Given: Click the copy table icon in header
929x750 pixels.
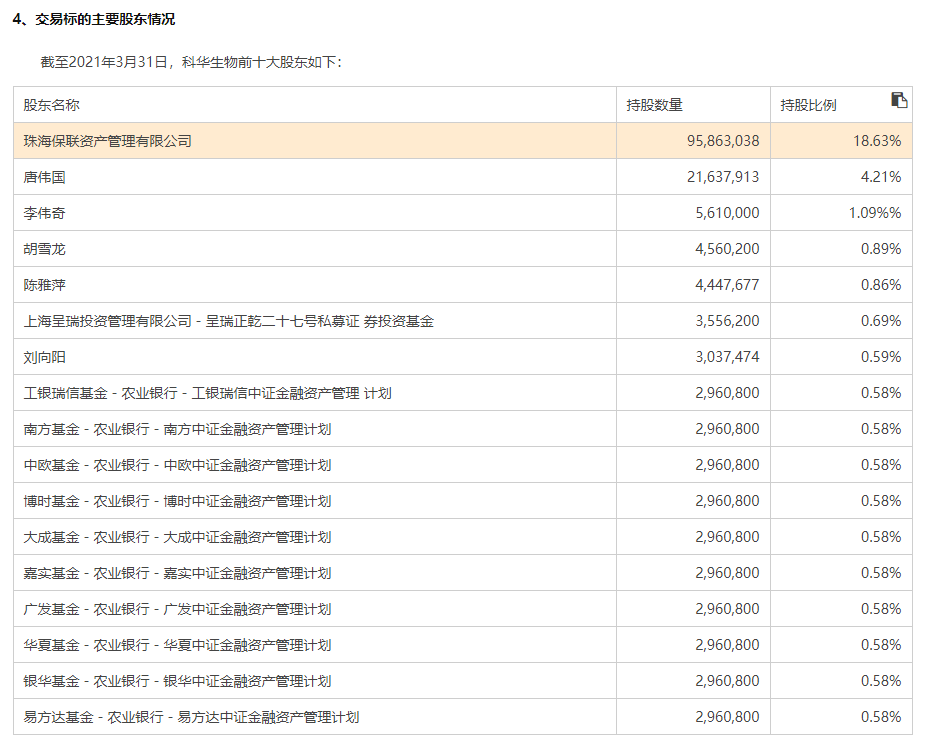Looking at the screenshot, I should pyautogui.click(x=899, y=100).
